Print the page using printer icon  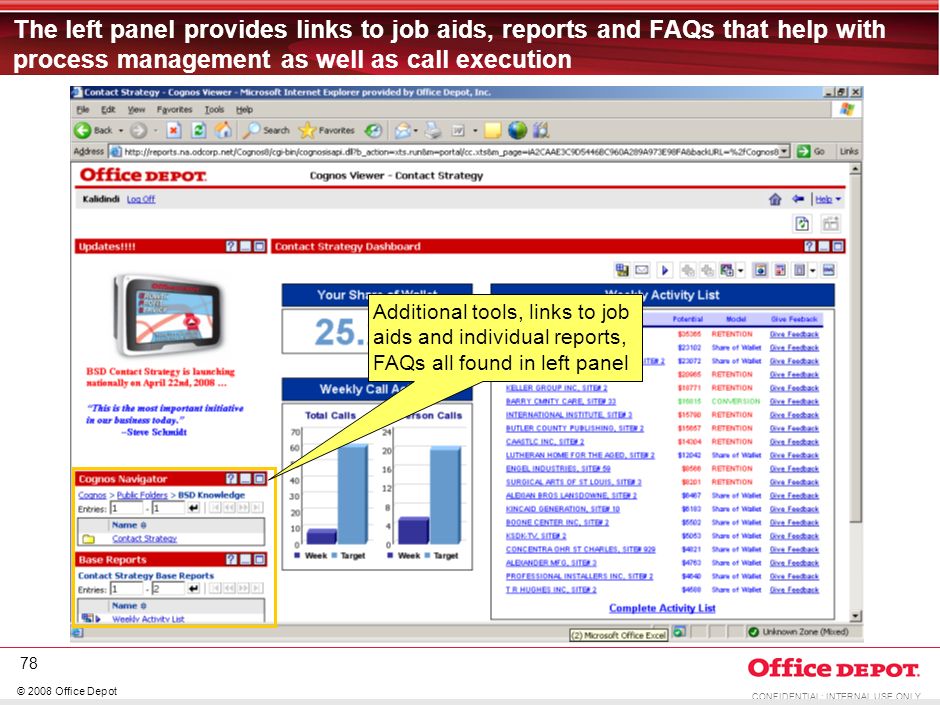433,130
